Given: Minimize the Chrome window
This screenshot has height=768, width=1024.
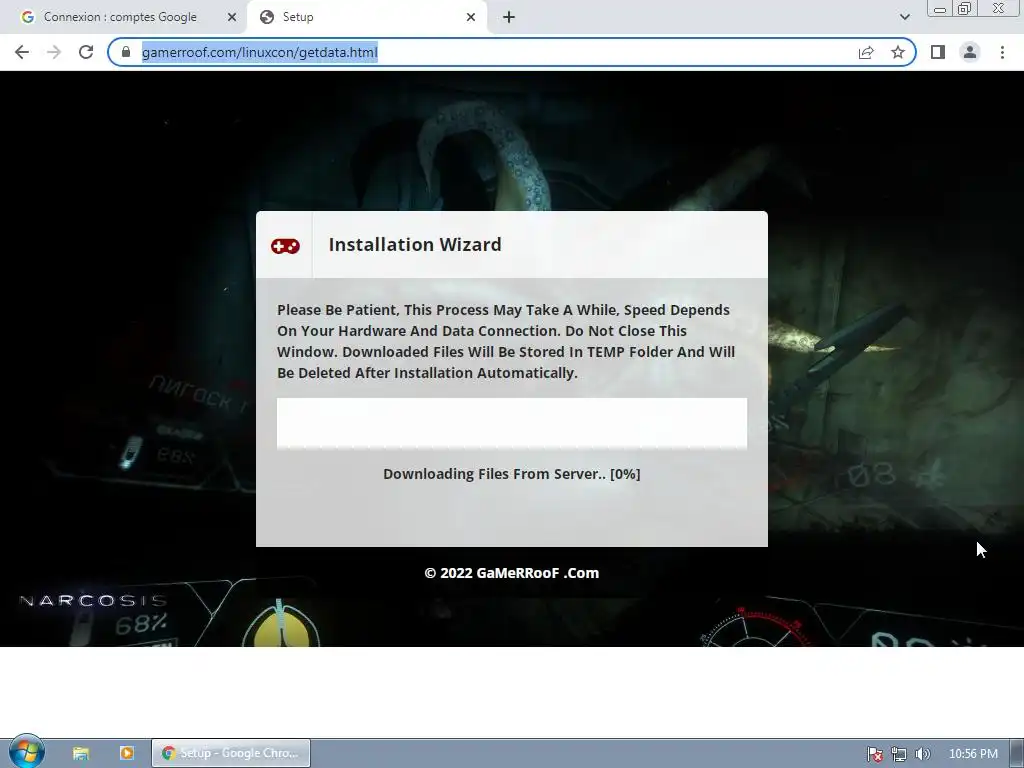Looking at the screenshot, I should click(x=940, y=8).
